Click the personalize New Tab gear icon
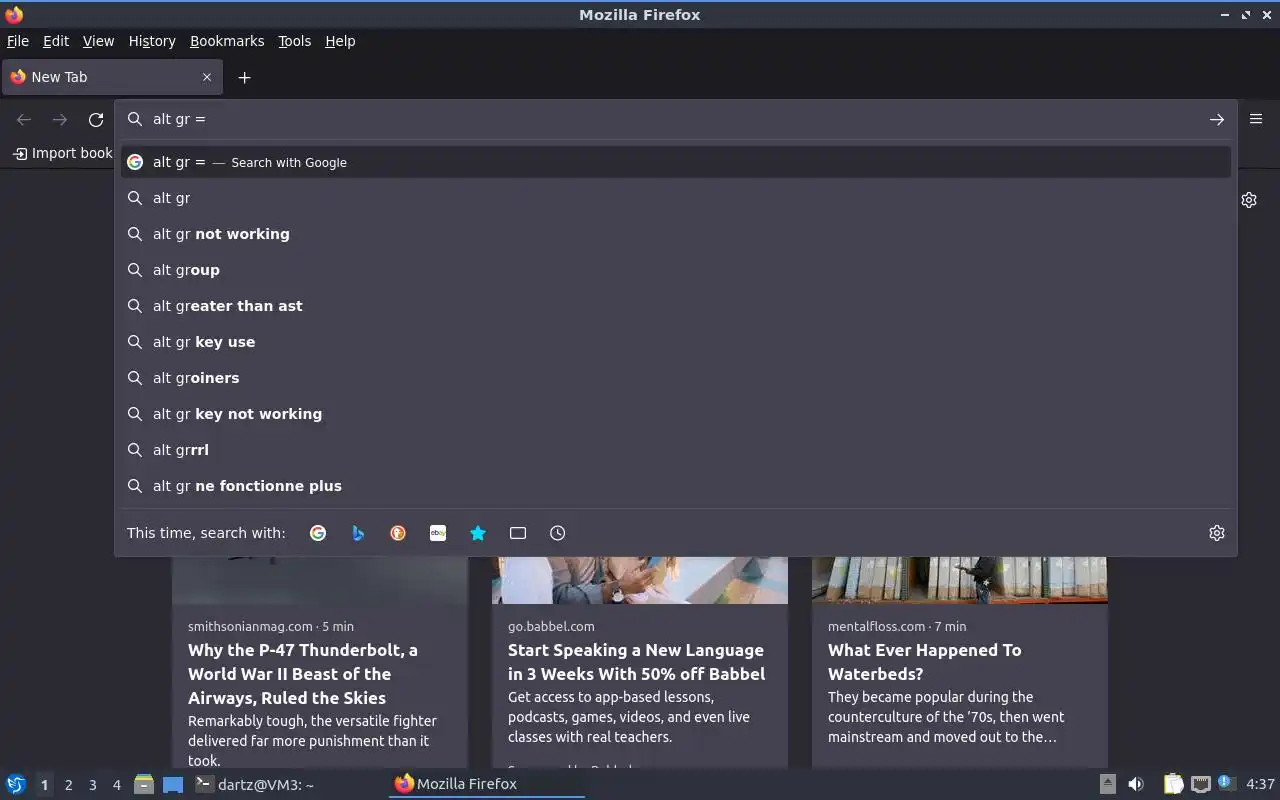The image size is (1280, 800). [x=1249, y=200]
